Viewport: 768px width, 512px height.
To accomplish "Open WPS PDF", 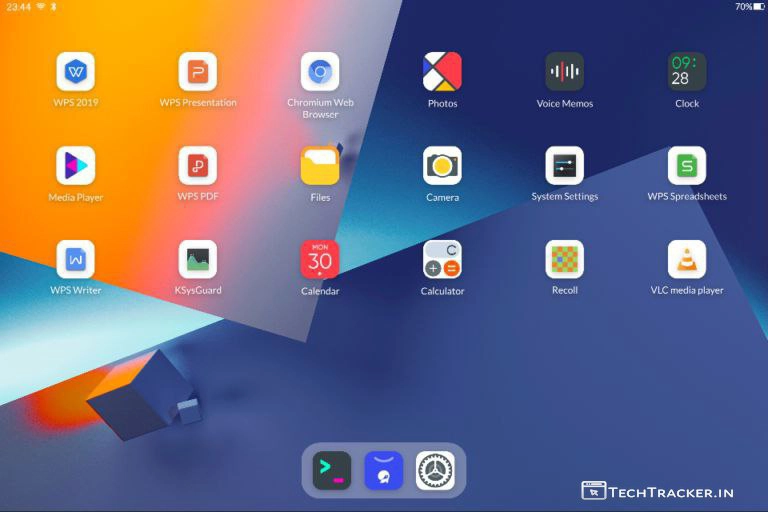I will click(x=198, y=166).
